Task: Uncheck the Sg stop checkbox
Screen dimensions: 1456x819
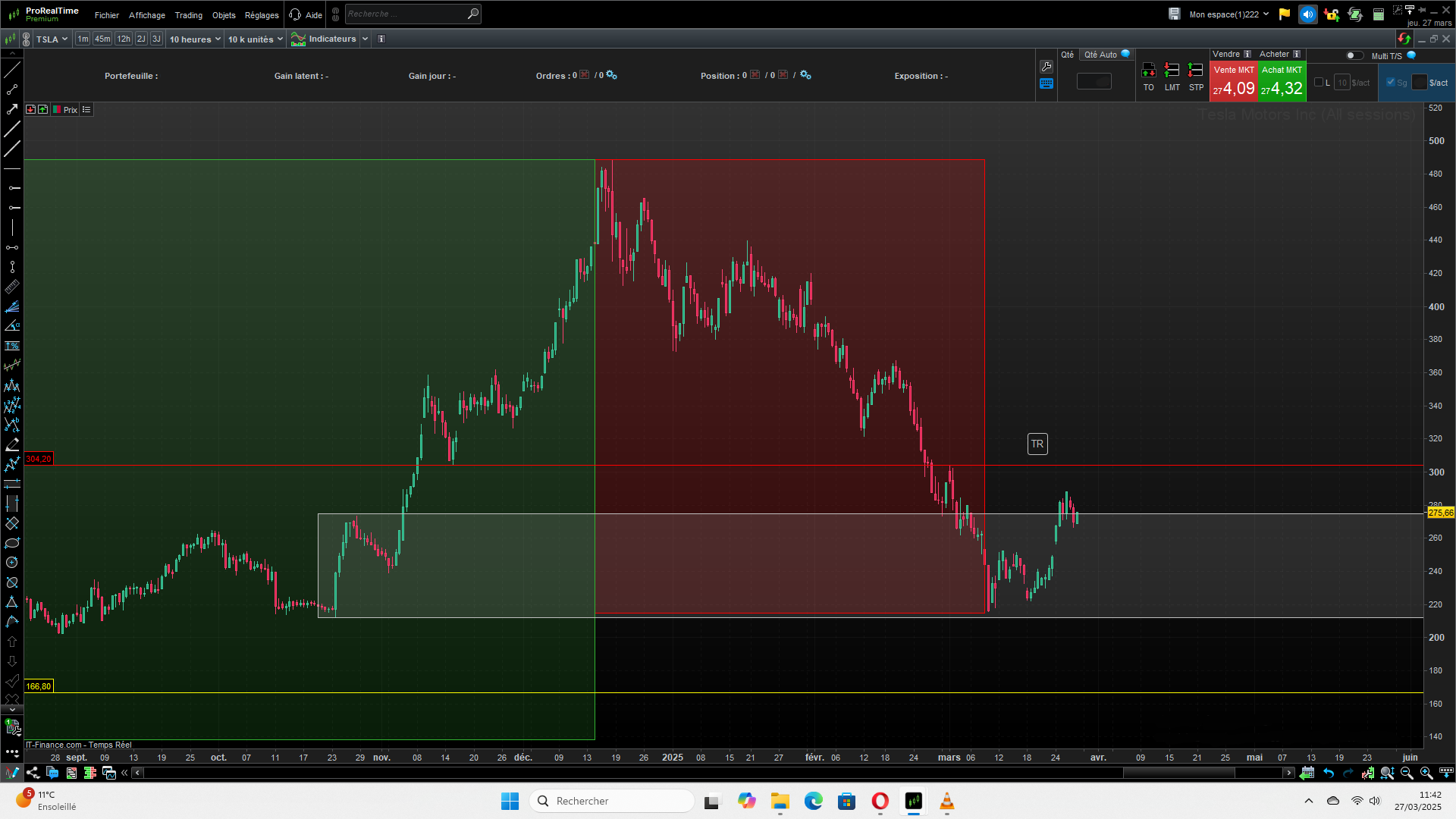Action: [1391, 83]
